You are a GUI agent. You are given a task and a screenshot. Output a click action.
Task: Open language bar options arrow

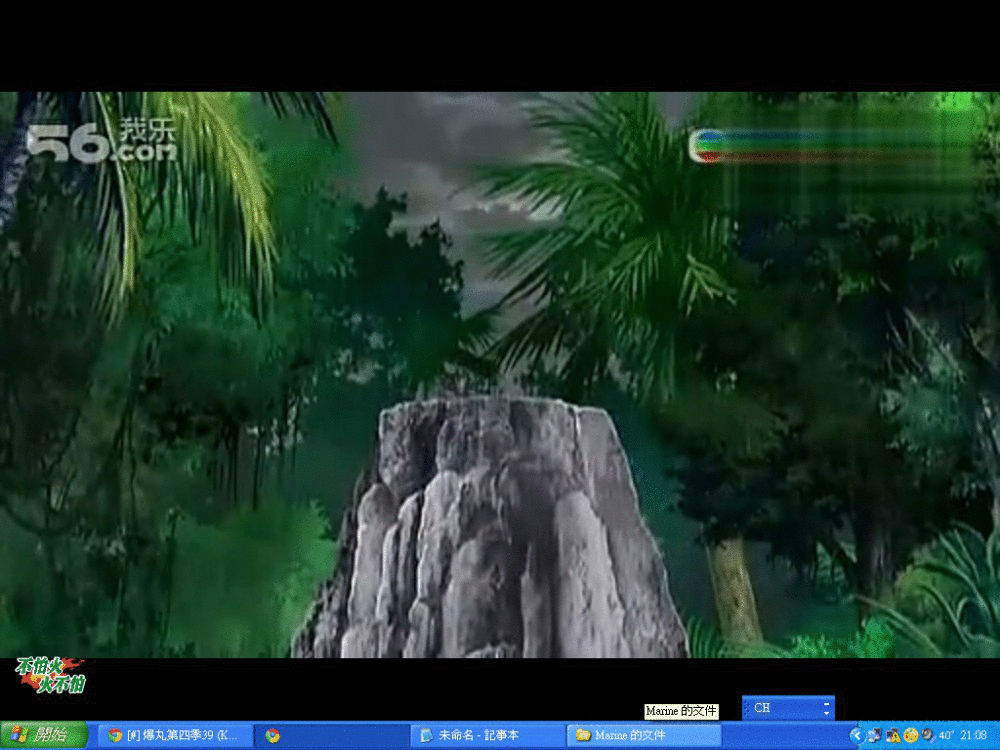point(826,713)
